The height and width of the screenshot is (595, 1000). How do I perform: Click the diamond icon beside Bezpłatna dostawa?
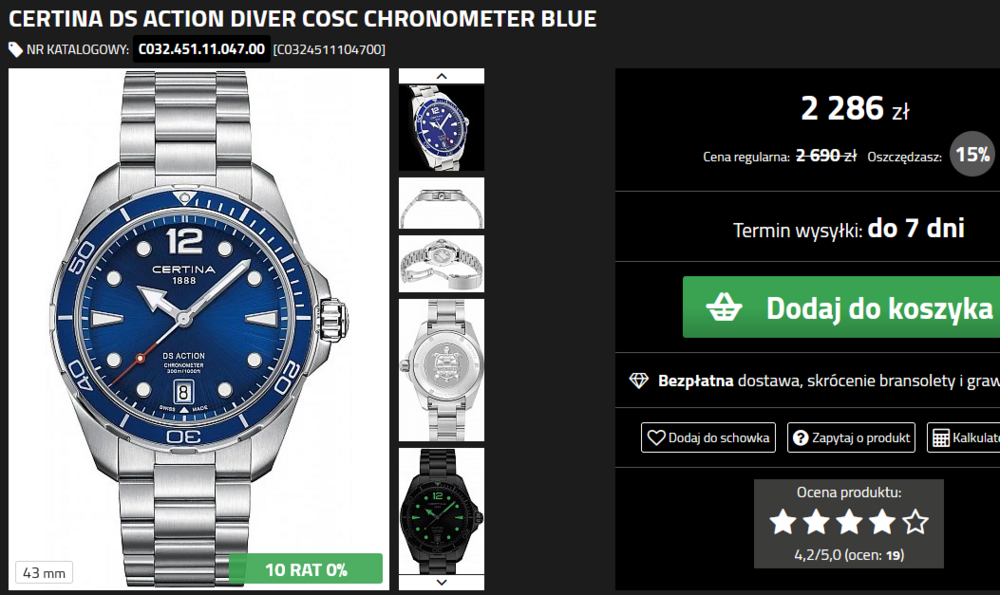point(638,381)
